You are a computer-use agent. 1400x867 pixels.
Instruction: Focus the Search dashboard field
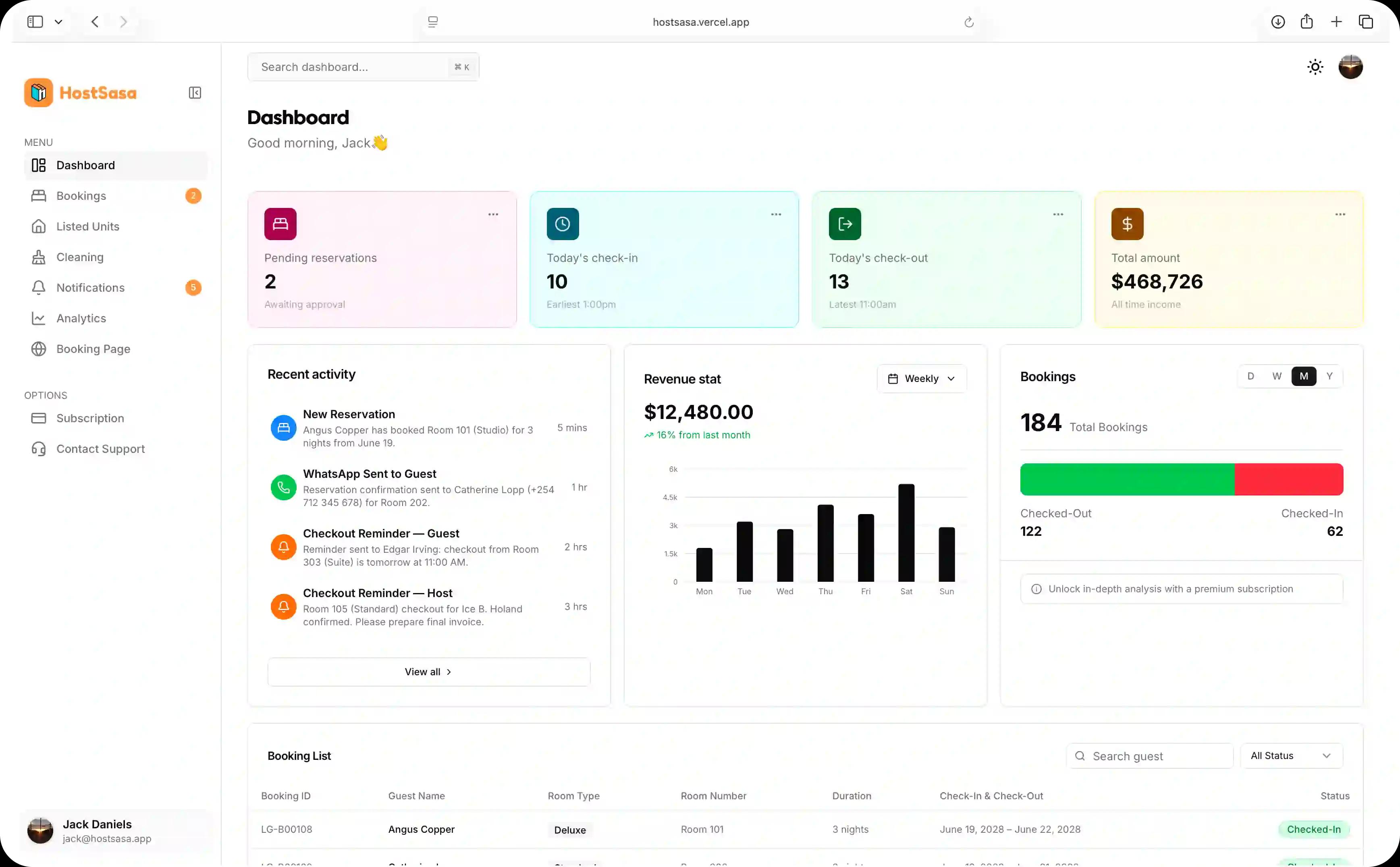pos(363,67)
